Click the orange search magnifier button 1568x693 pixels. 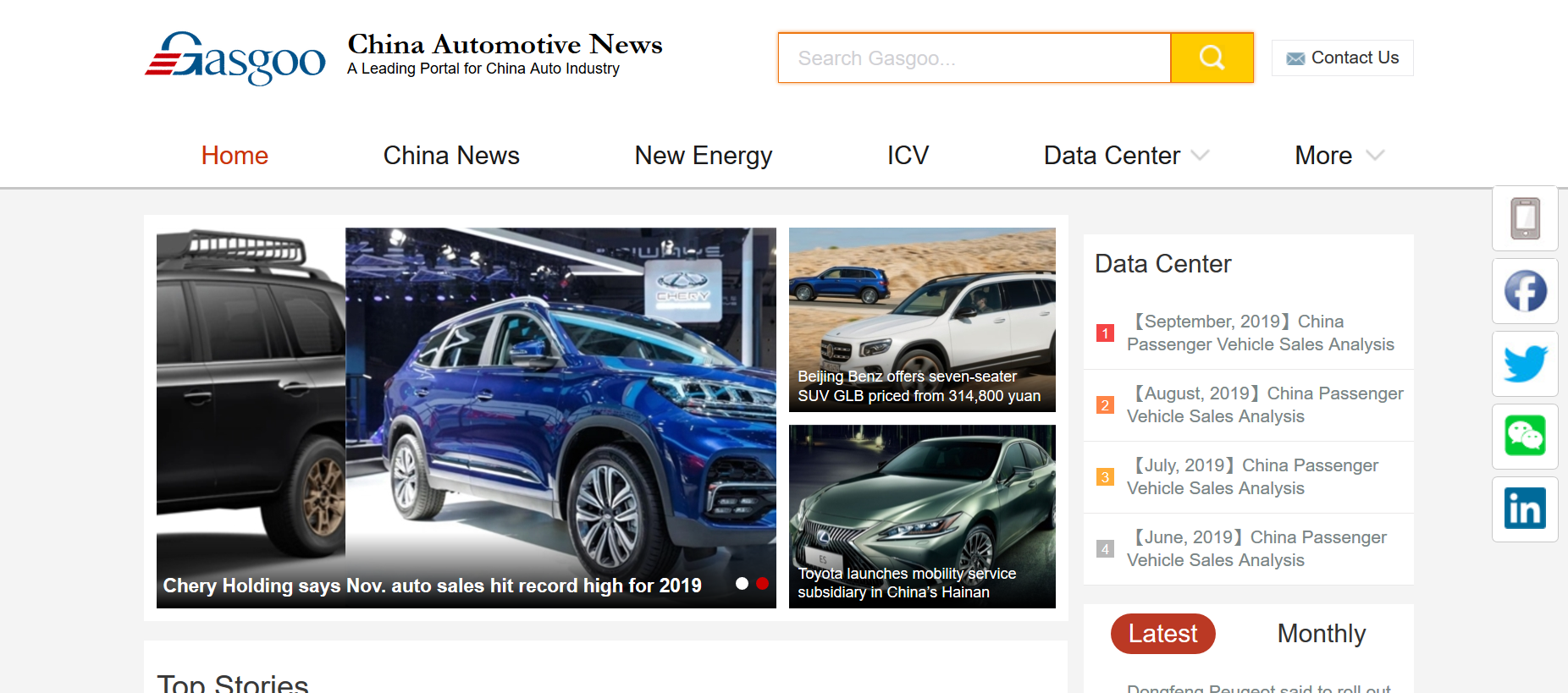click(x=1212, y=58)
